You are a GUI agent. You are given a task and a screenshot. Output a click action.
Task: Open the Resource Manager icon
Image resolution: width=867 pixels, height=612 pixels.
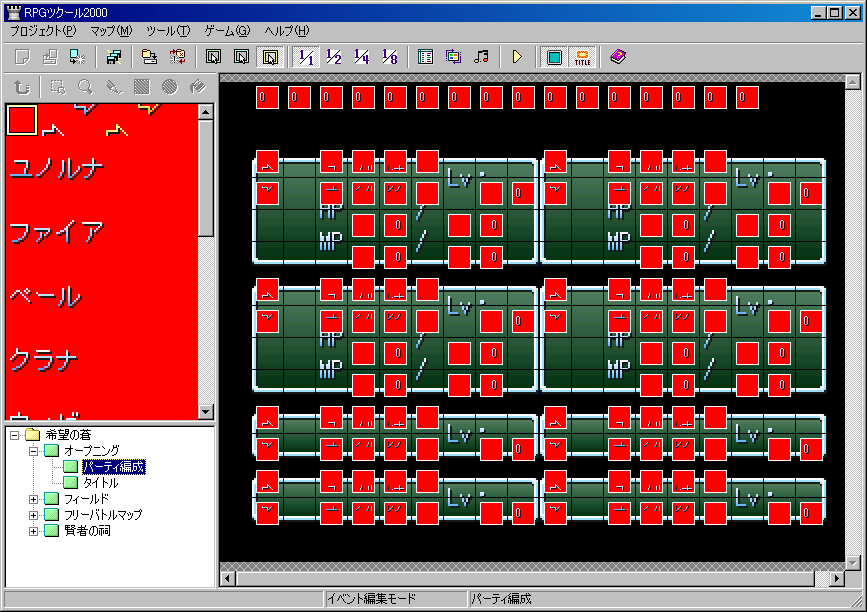click(x=453, y=57)
